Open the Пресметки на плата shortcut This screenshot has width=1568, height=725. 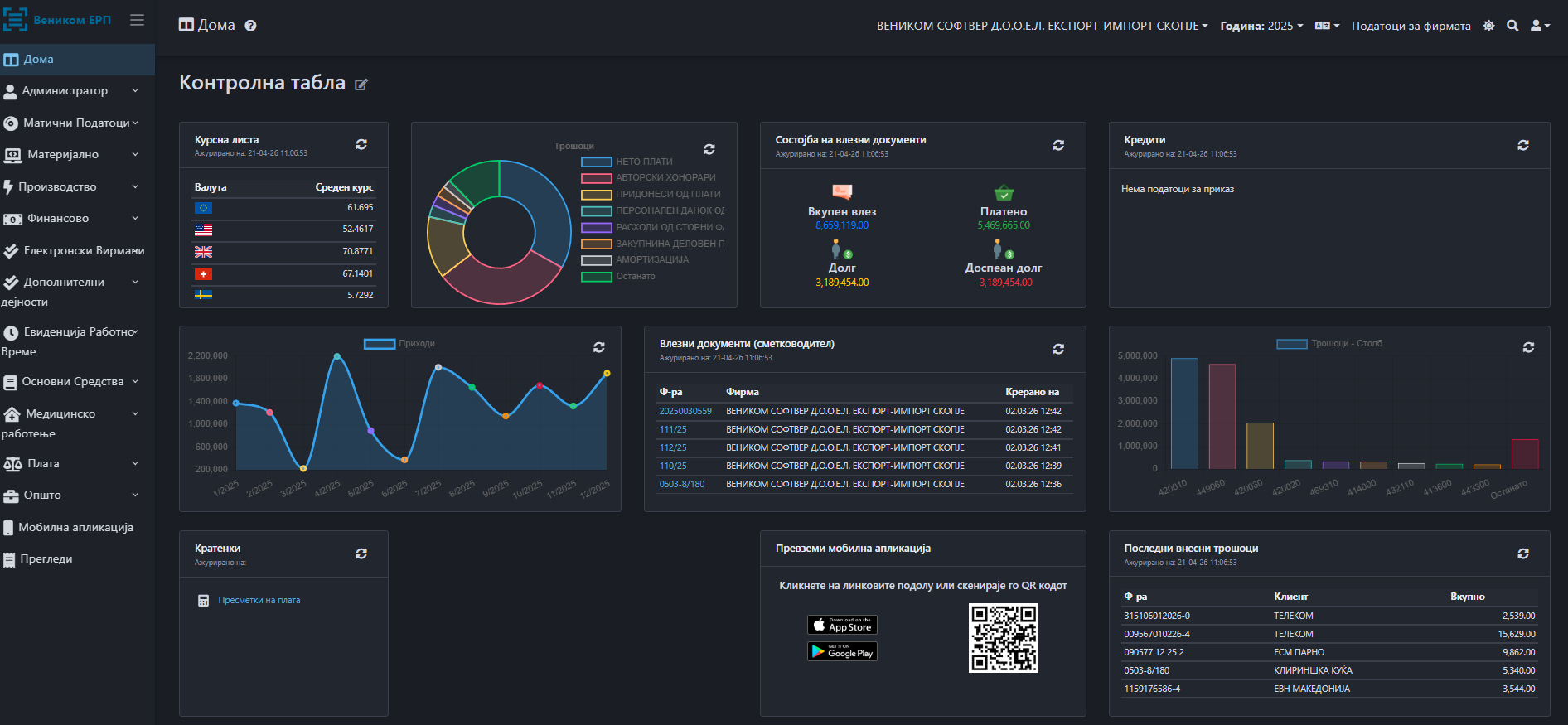(x=259, y=600)
